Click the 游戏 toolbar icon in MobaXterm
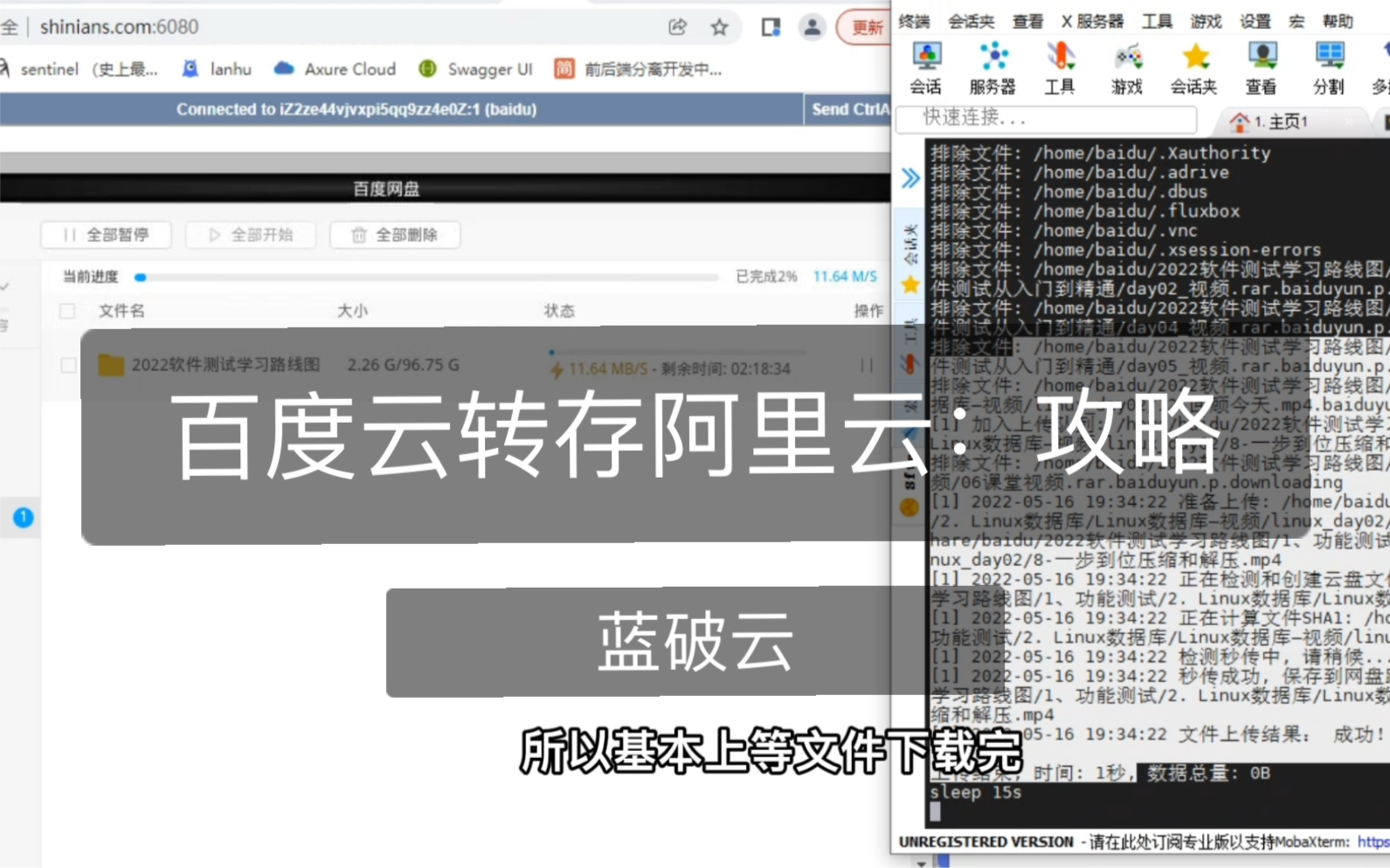 [x=1127, y=67]
